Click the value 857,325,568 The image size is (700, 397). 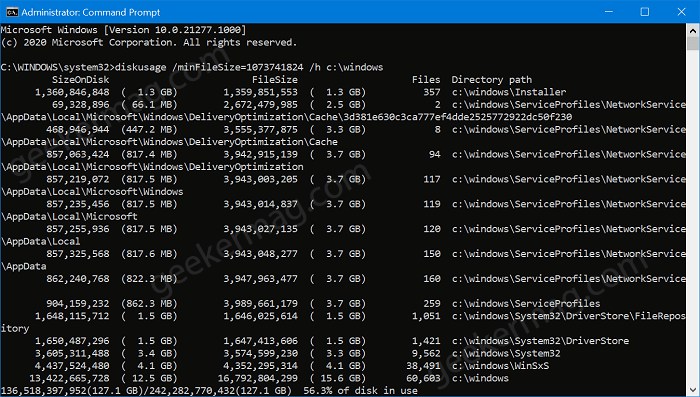point(78,254)
